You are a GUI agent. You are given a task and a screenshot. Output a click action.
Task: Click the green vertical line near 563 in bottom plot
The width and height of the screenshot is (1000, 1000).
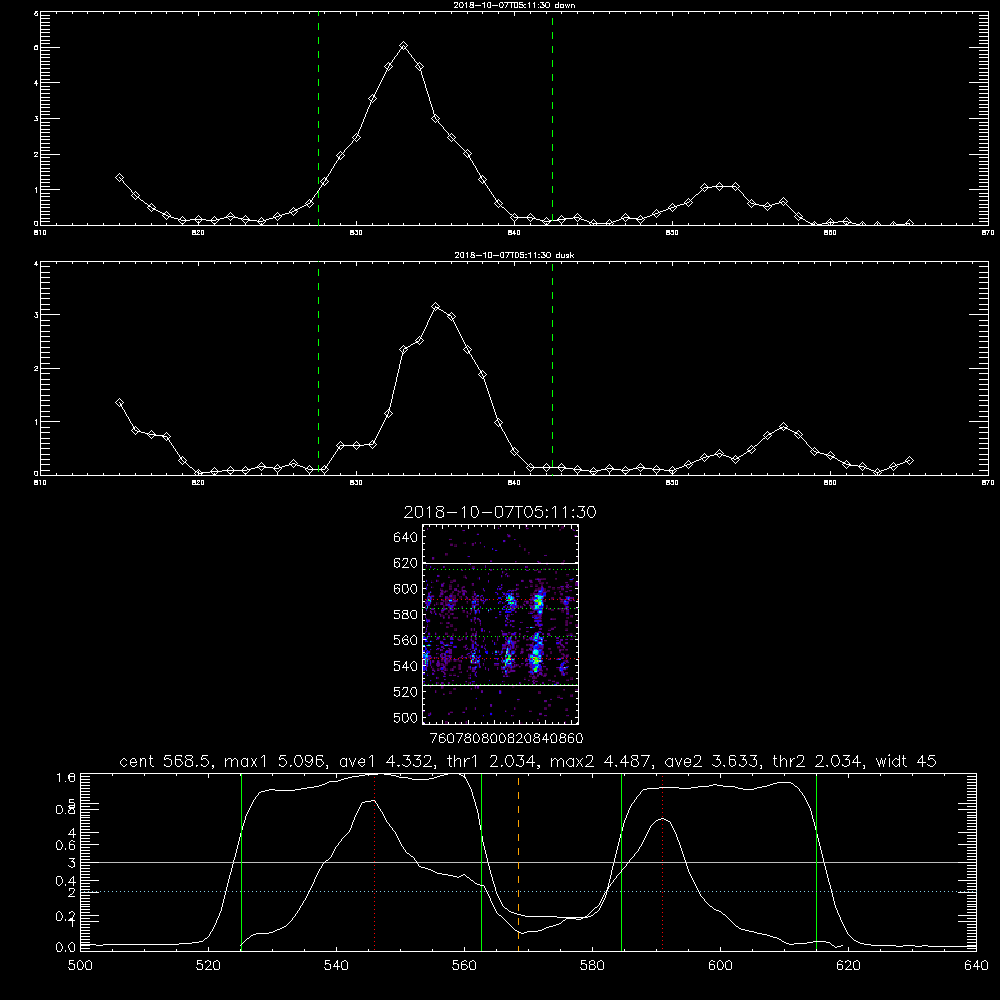pos(482,861)
